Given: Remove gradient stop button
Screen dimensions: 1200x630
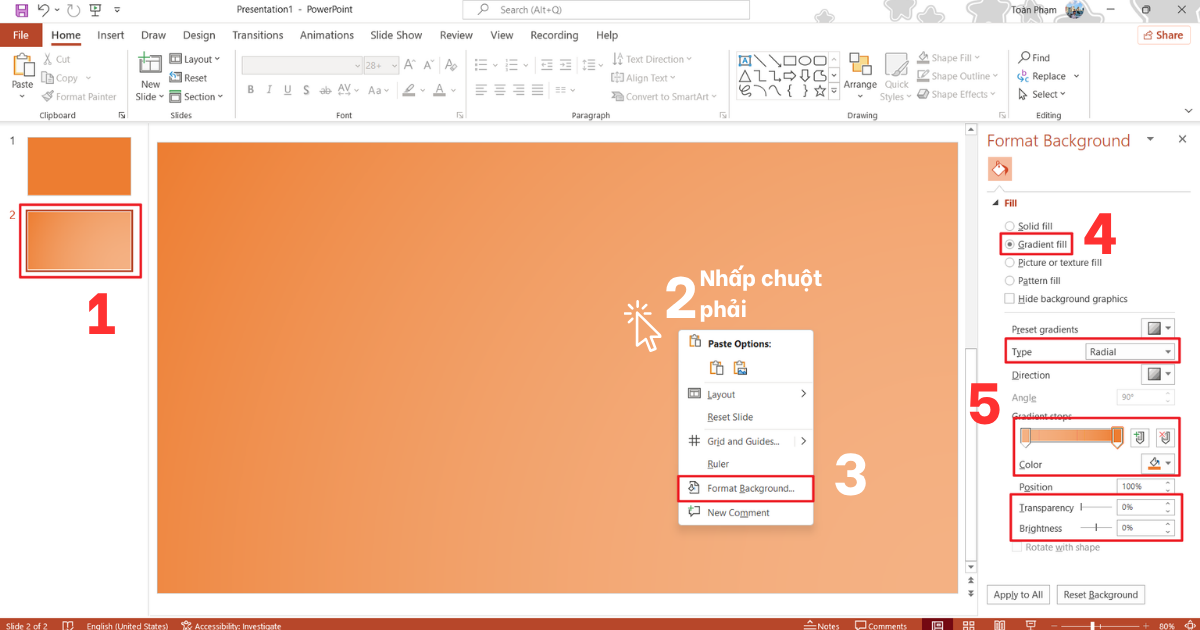Looking at the screenshot, I should coord(1165,437).
